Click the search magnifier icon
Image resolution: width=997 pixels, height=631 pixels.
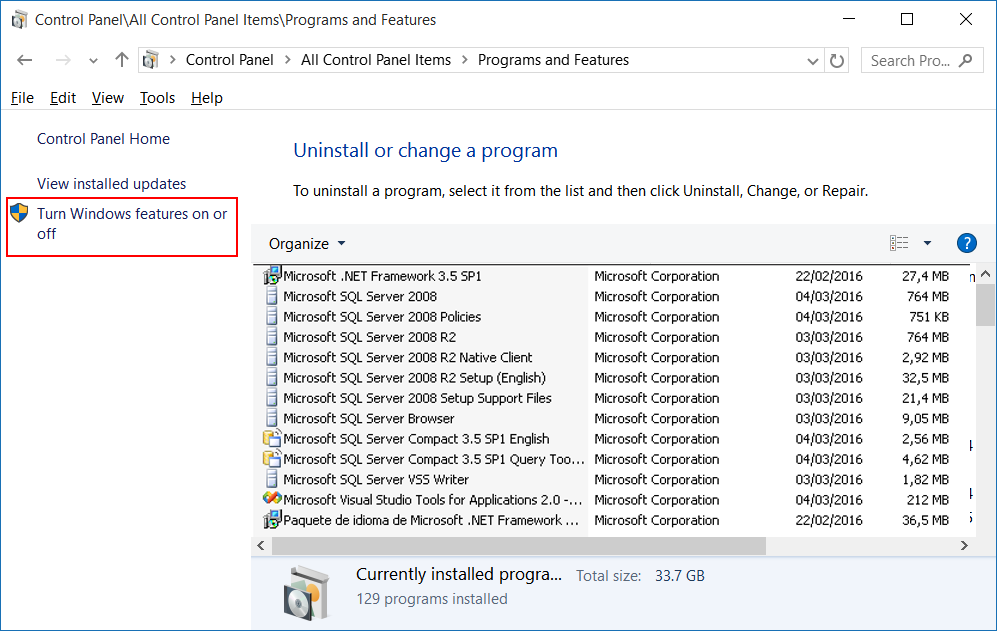pyautogui.click(x=966, y=60)
